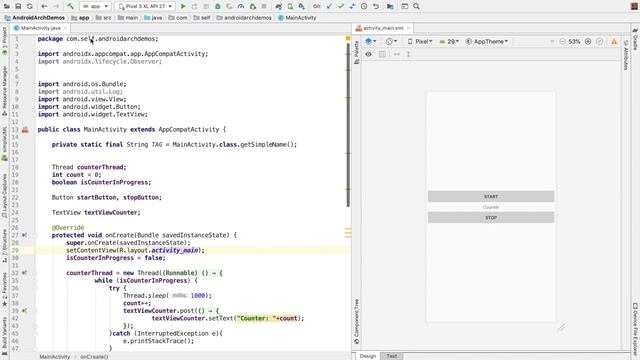640x360 pixels.
Task: Click the run gutter icon at line 13
Action: 25,130
